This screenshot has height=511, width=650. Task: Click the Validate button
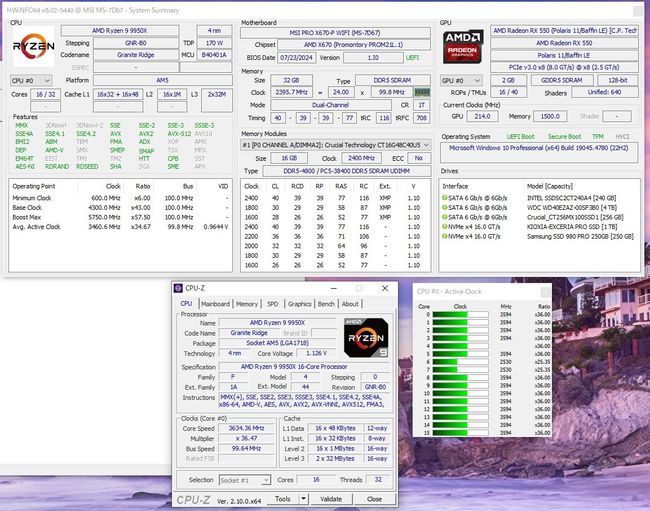(x=331, y=499)
